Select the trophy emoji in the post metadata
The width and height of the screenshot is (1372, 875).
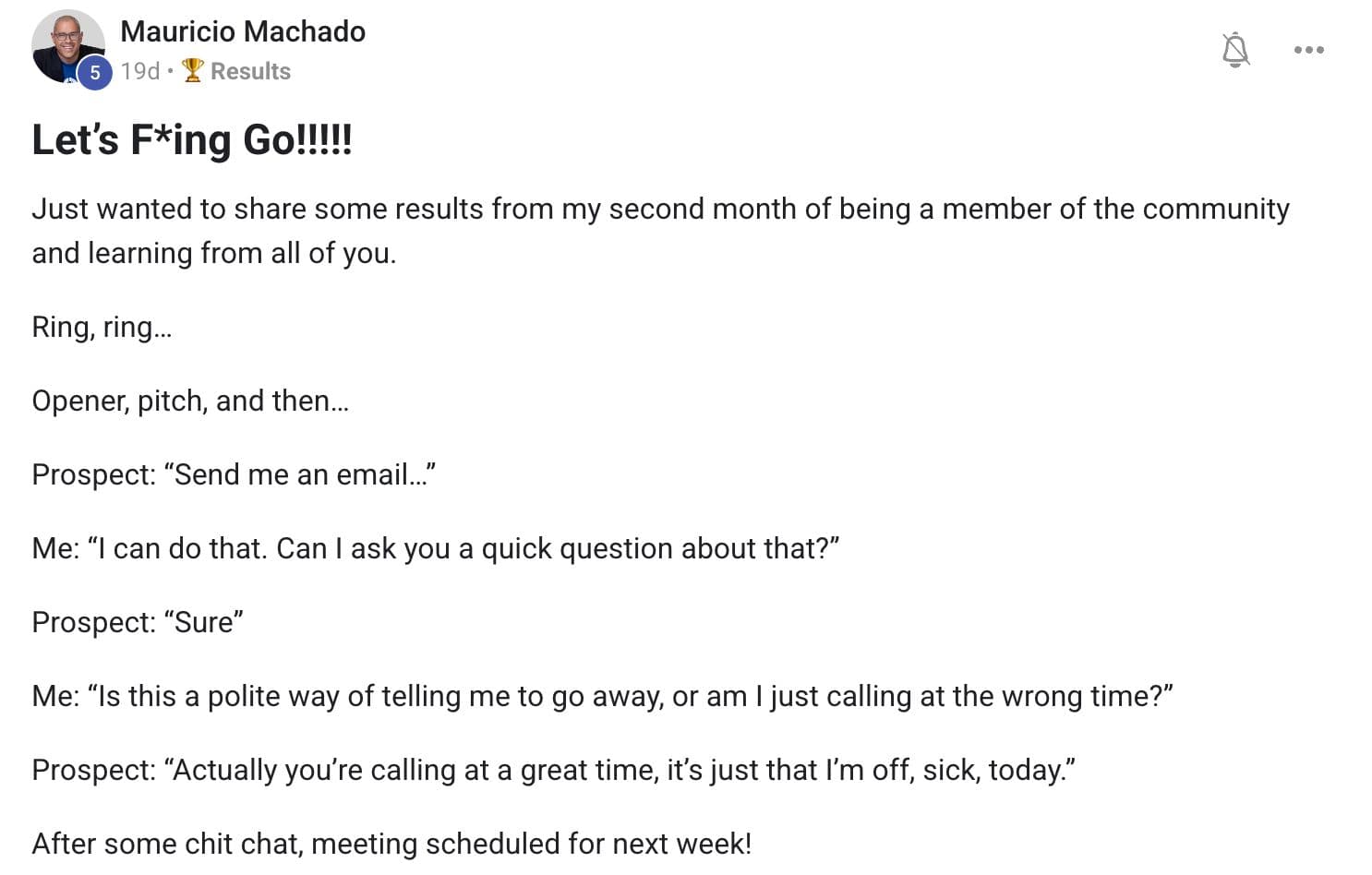[192, 70]
